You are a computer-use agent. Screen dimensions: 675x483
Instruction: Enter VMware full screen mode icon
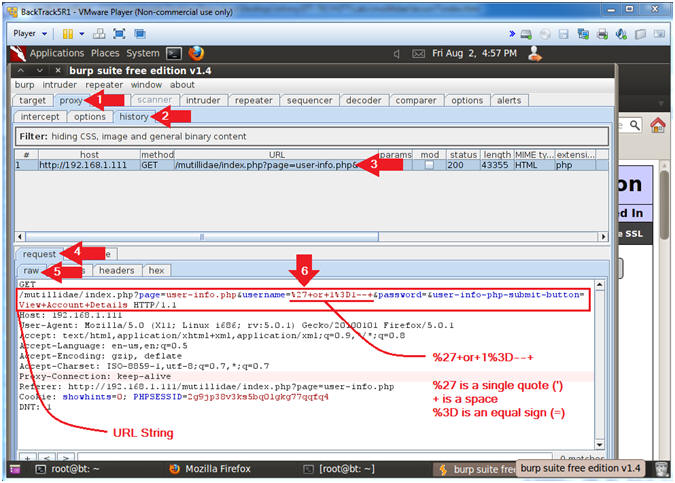click(x=119, y=34)
